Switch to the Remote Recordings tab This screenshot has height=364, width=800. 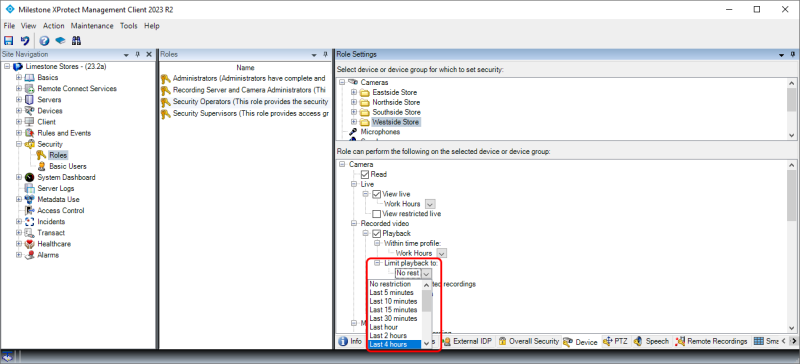click(712, 342)
